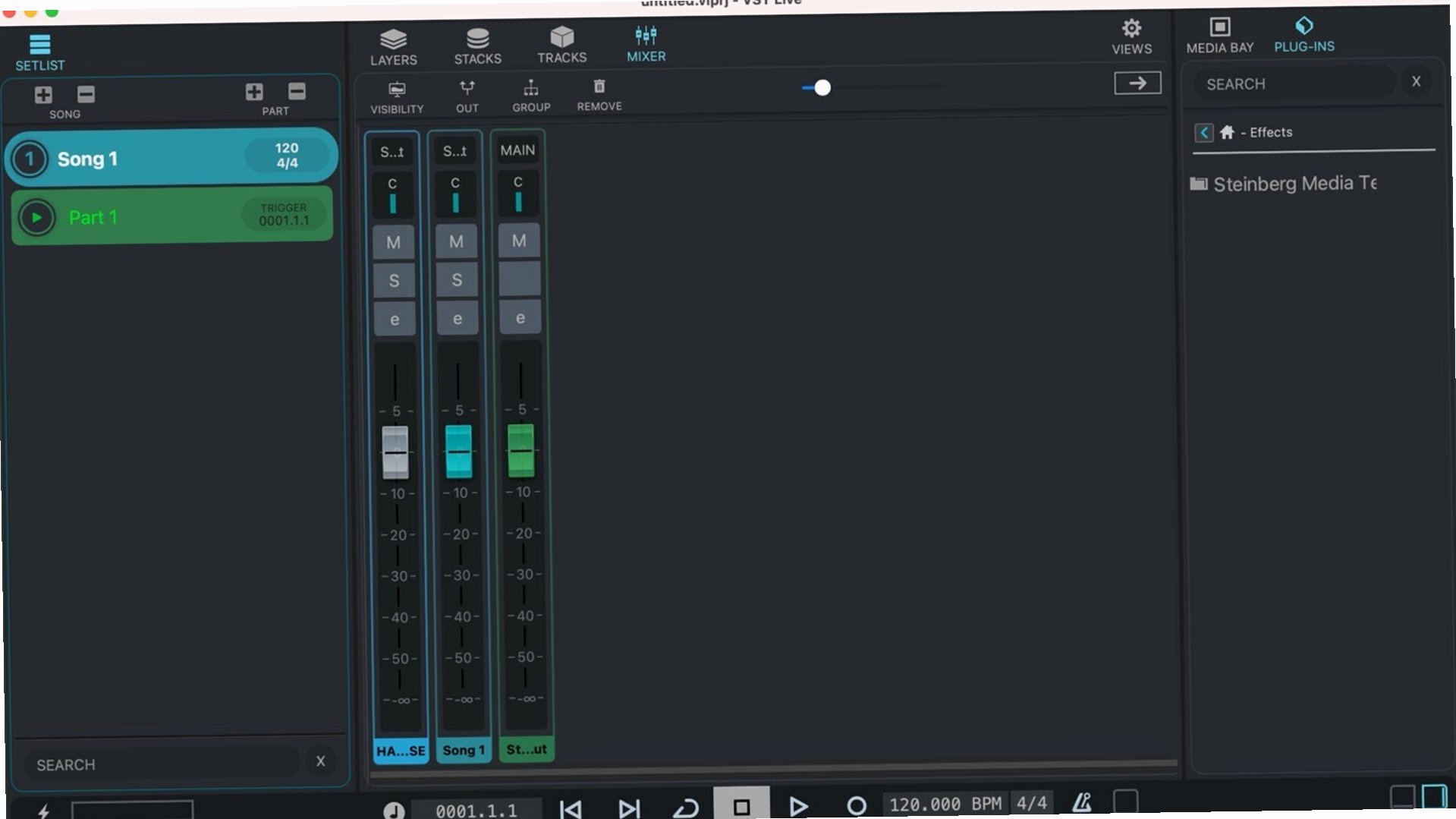This screenshot has width=1456, height=819.
Task: Click the lightning bolt icon
Action: 43,811
